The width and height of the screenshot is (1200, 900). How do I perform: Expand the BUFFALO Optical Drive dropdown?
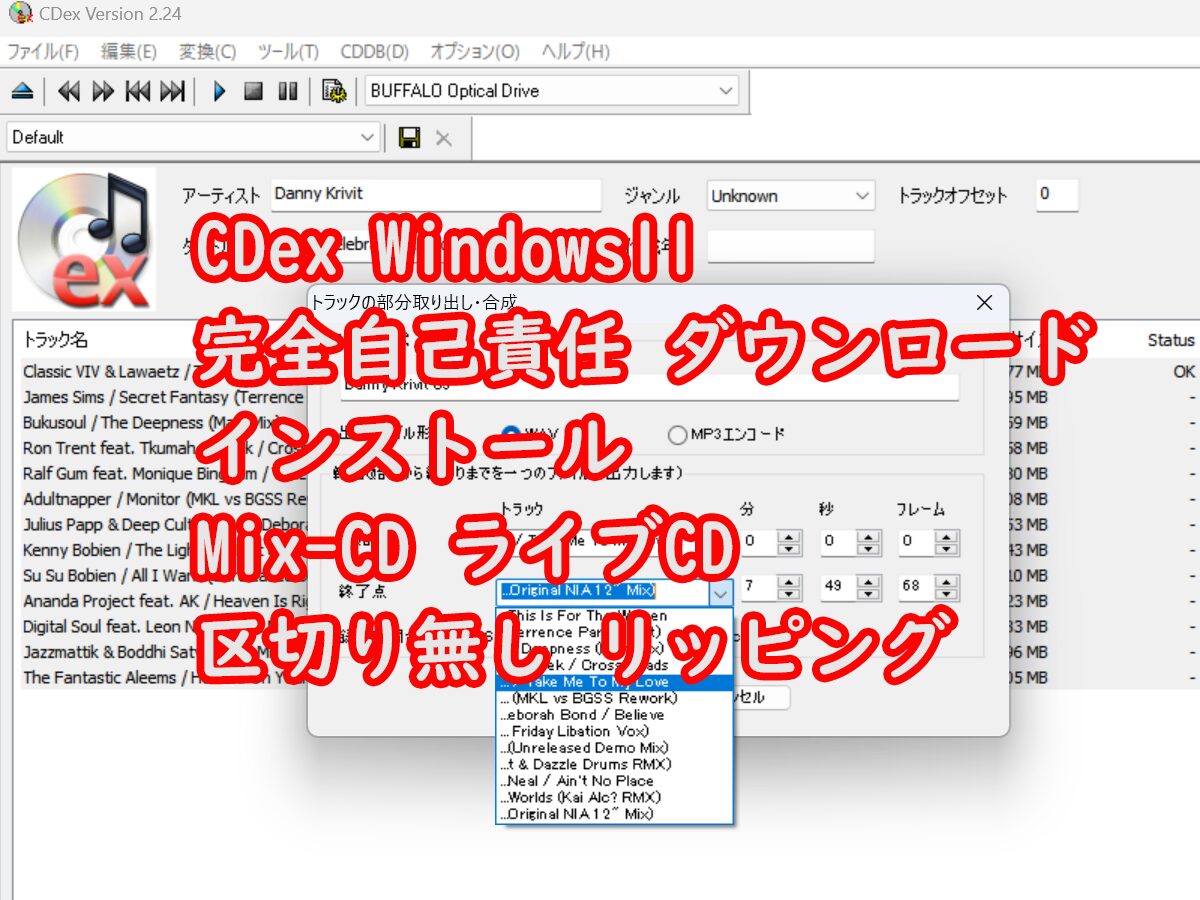552,91
